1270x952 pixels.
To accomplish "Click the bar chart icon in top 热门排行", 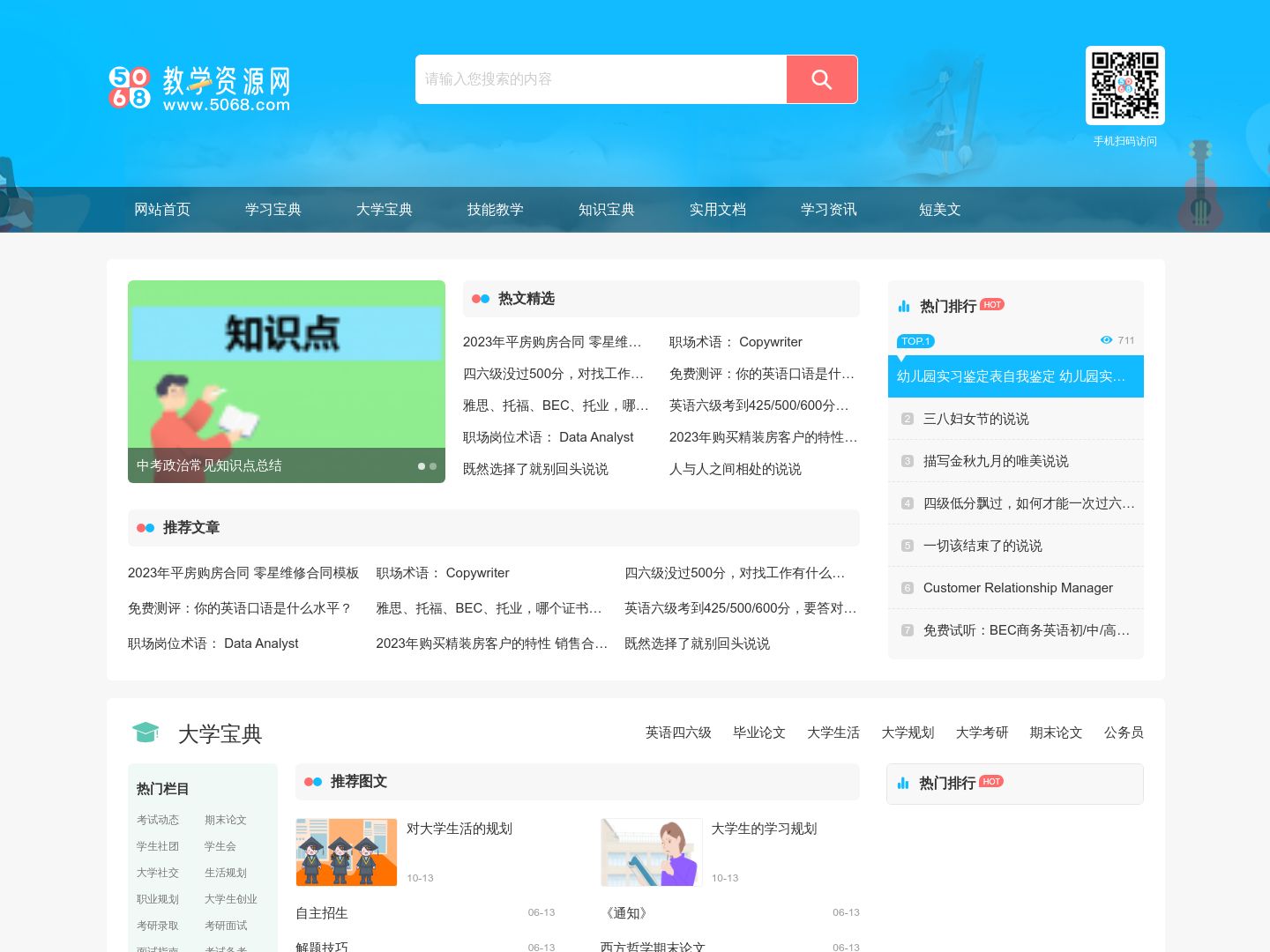I will click(x=904, y=306).
